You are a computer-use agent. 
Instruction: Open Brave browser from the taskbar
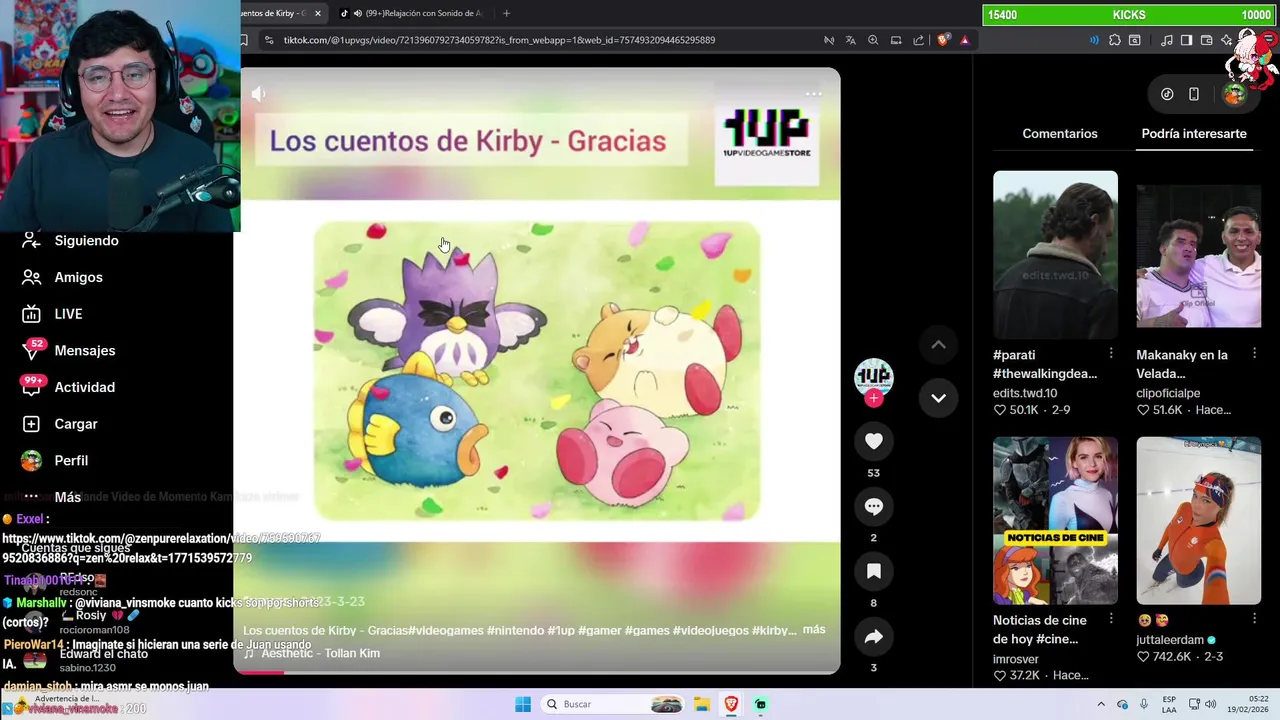[731, 704]
